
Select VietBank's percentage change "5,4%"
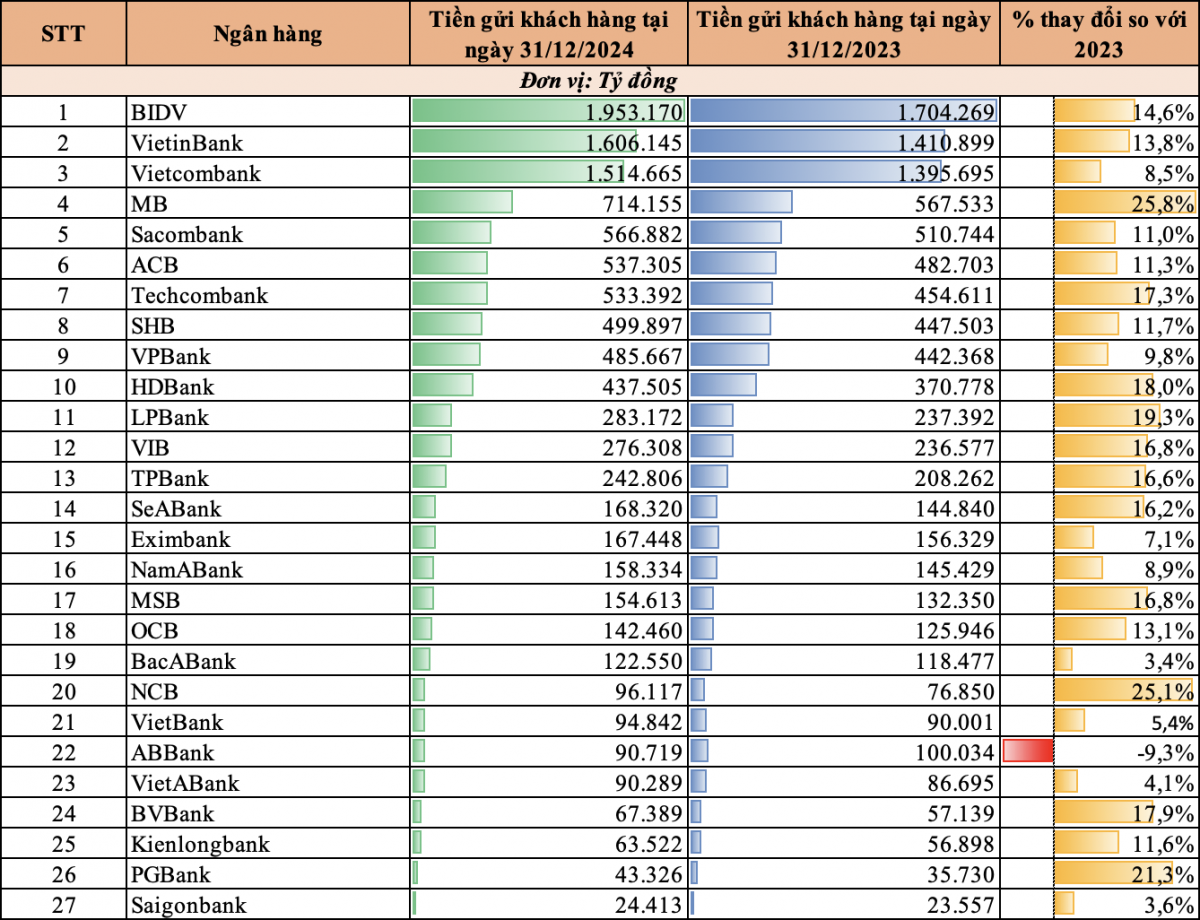pos(1172,722)
